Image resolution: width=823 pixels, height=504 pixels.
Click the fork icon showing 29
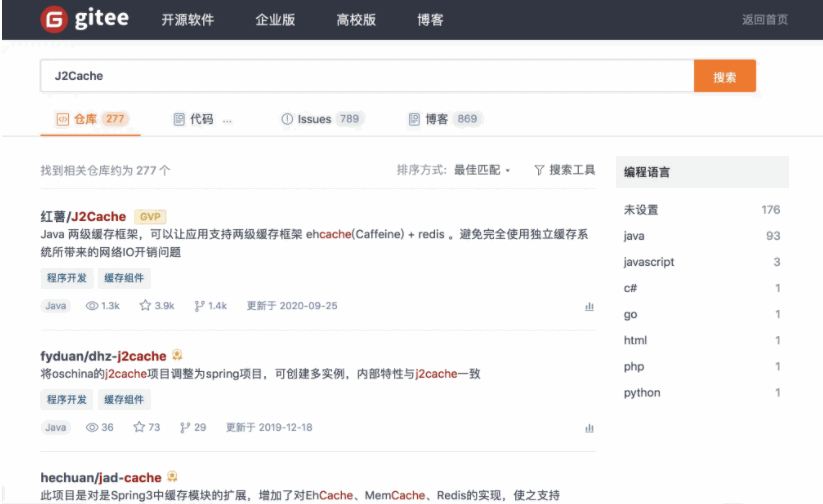click(x=185, y=427)
